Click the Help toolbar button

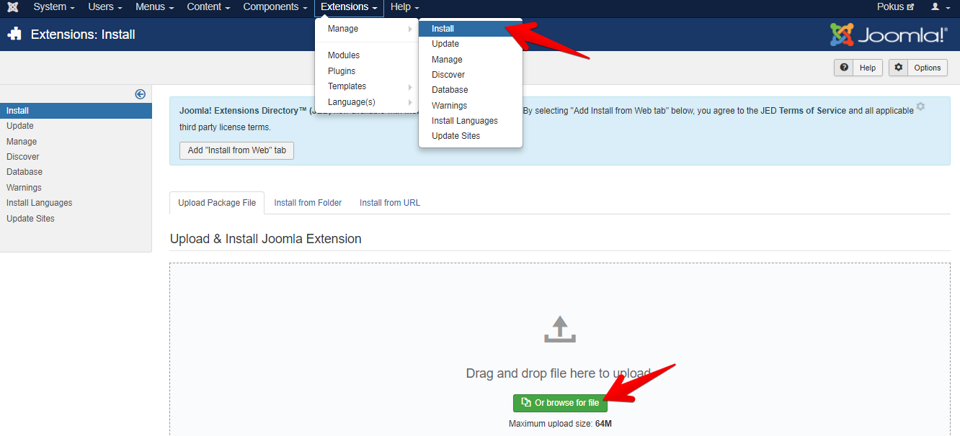pos(858,68)
